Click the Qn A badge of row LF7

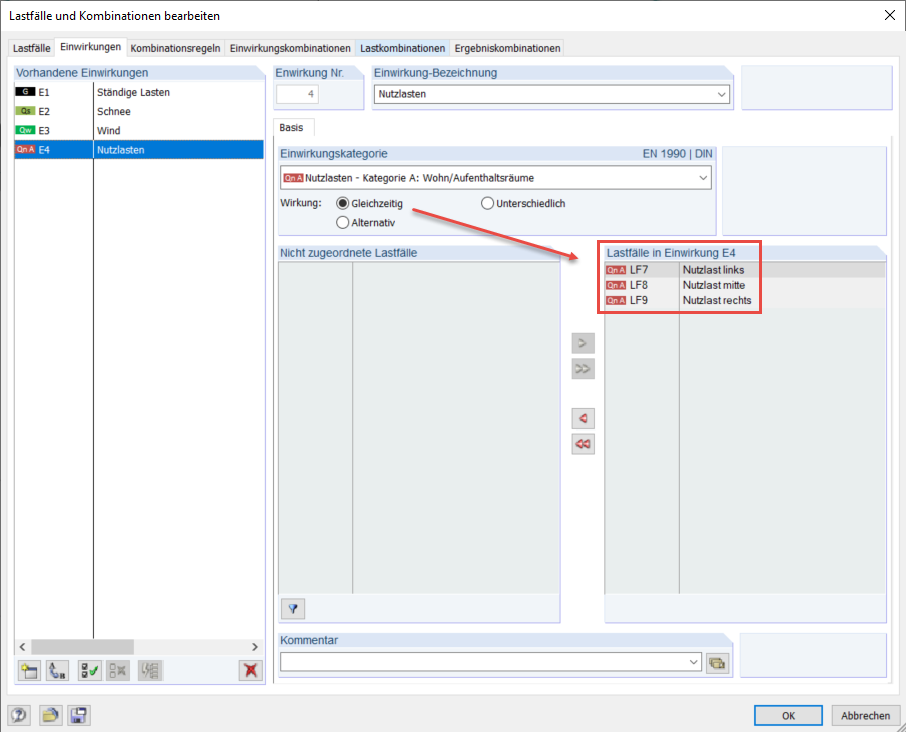pyautogui.click(x=616, y=270)
